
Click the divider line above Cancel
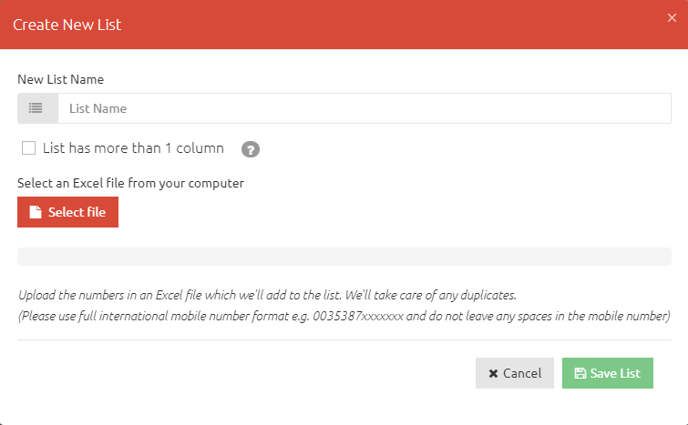344,340
